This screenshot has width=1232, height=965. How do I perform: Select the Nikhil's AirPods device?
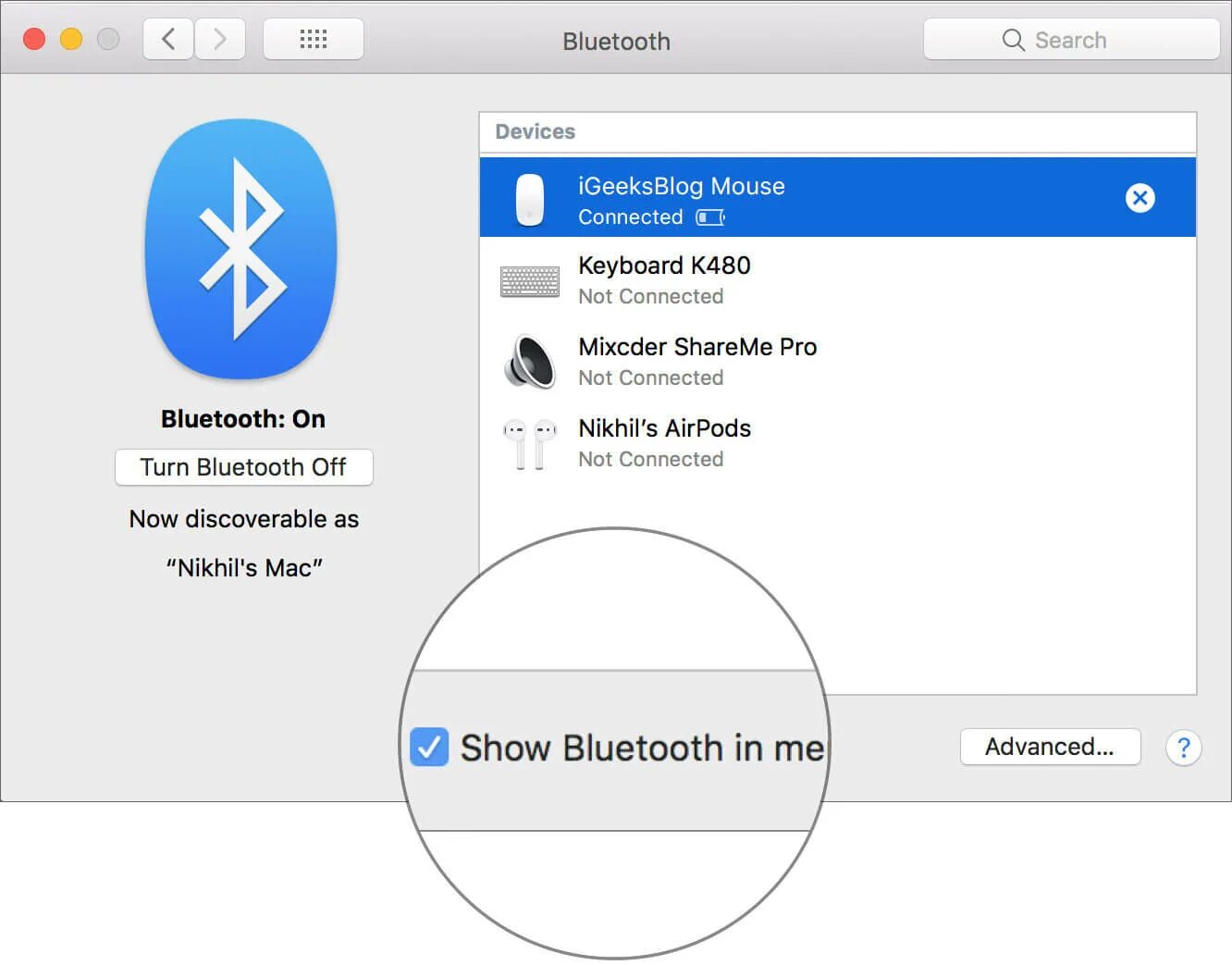pyautogui.click(x=838, y=443)
